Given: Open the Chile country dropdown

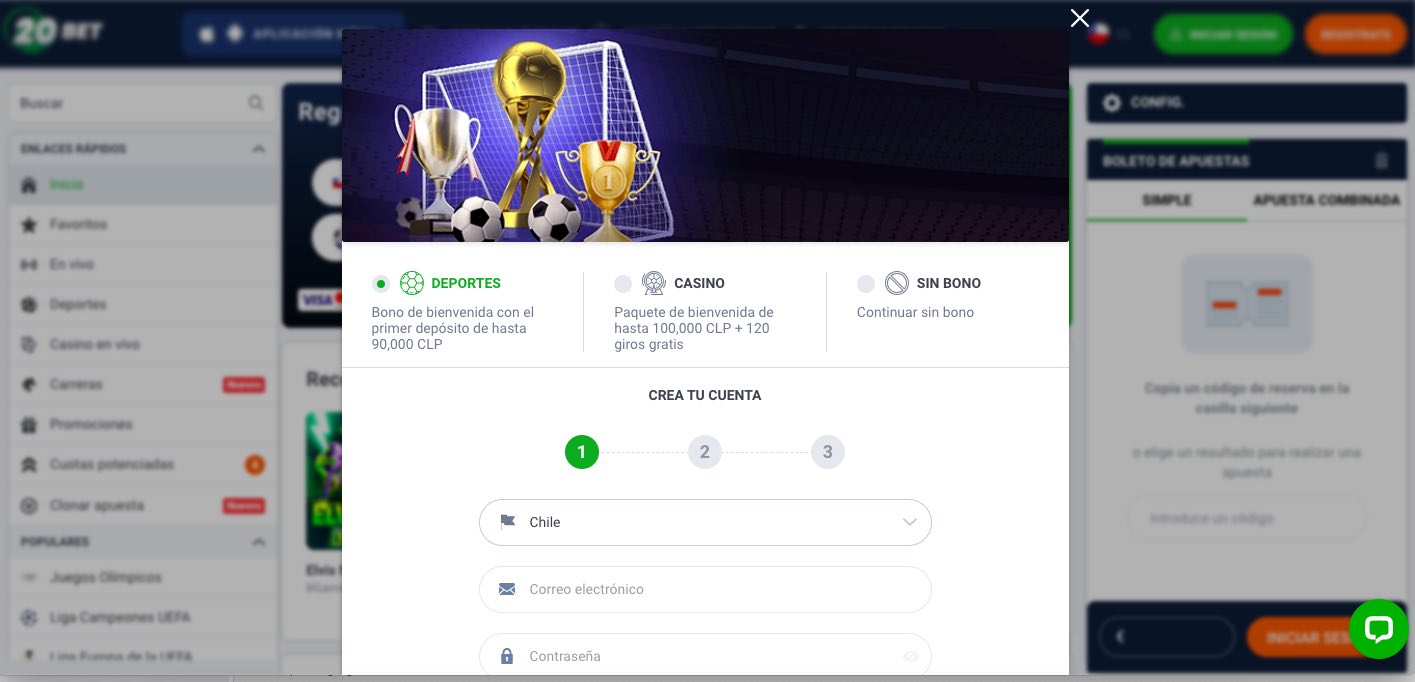Looking at the screenshot, I should (705, 522).
